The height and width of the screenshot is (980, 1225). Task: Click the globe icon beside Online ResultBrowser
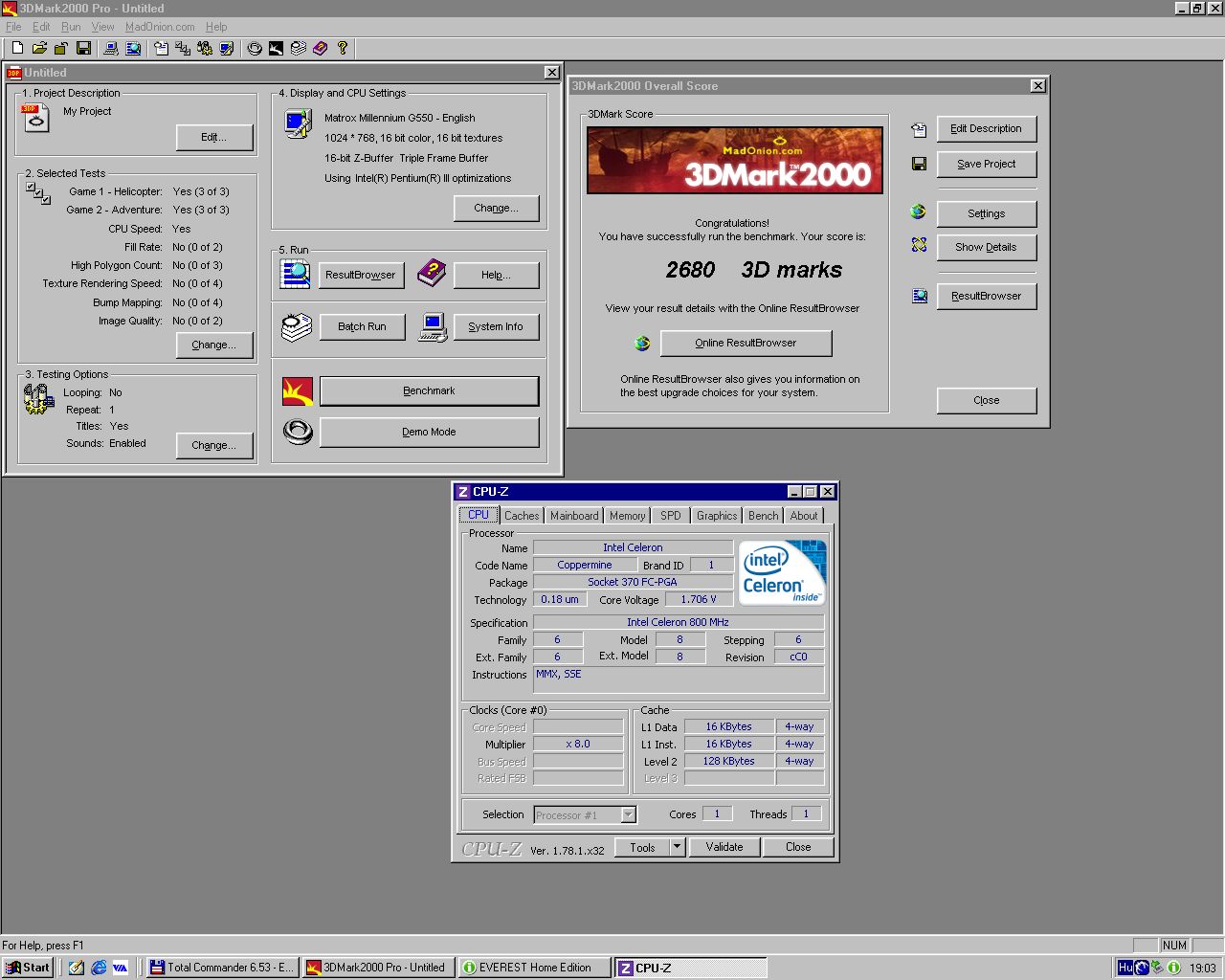[642, 343]
